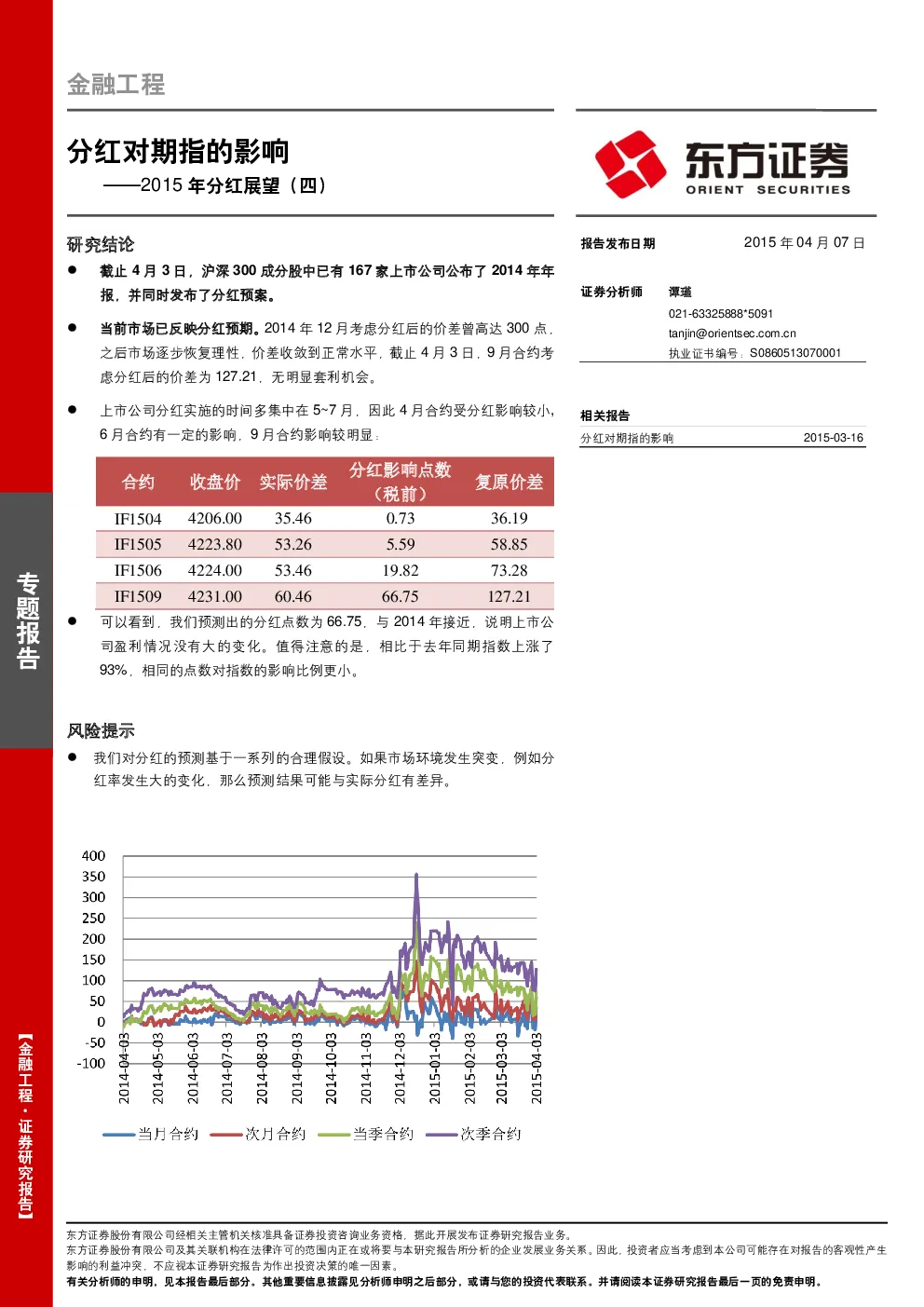Click the red 次月合约 legend entry

click(x=258, y=1134)
